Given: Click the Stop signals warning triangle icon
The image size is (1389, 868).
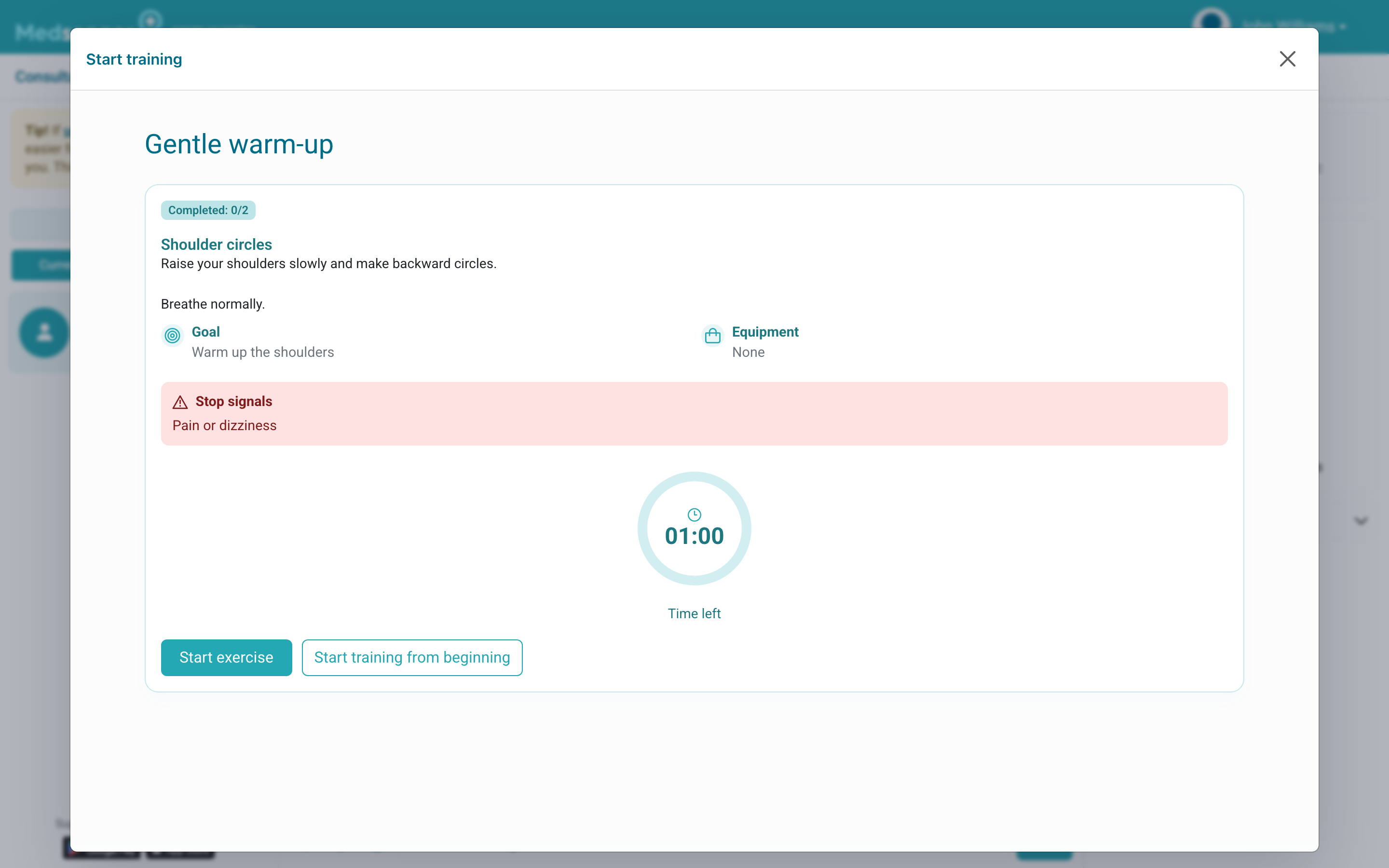Looking at the screenshot, I should click(x=180, y=402).
